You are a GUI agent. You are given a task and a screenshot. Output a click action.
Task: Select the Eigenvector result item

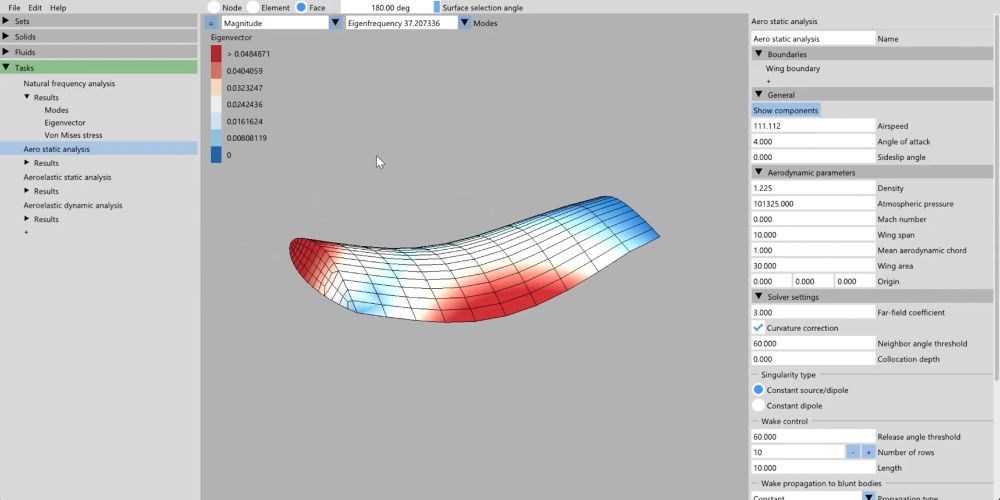click(x=64, y=122)
